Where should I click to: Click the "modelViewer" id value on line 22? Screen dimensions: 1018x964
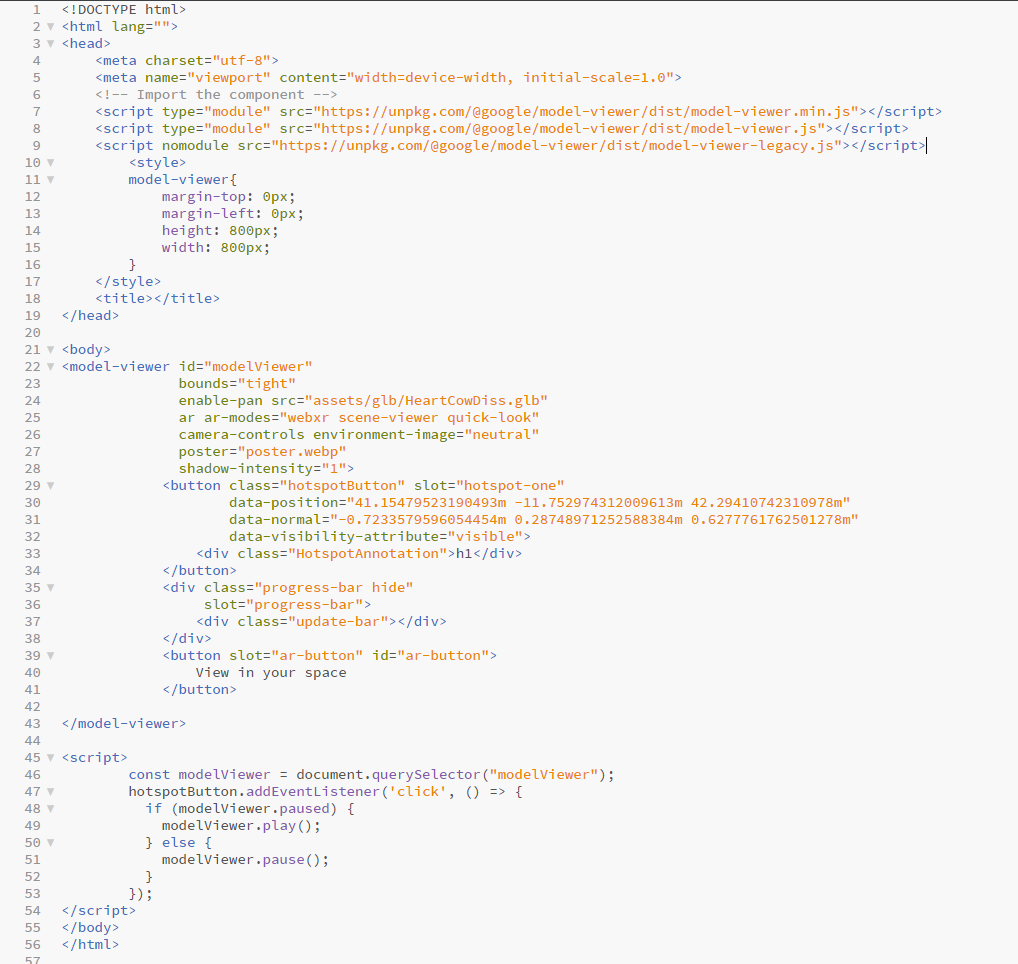point(258,367)
